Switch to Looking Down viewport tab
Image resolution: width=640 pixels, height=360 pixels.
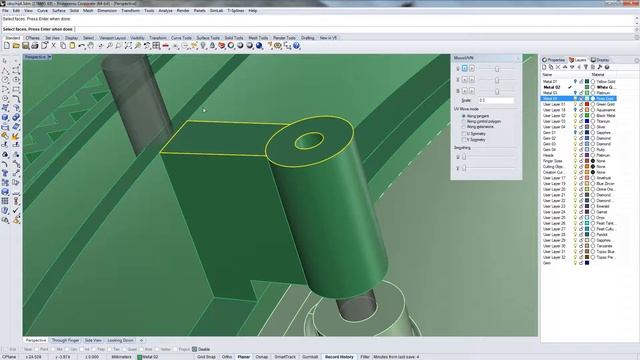pyautogui.click(x=120, y=340)
